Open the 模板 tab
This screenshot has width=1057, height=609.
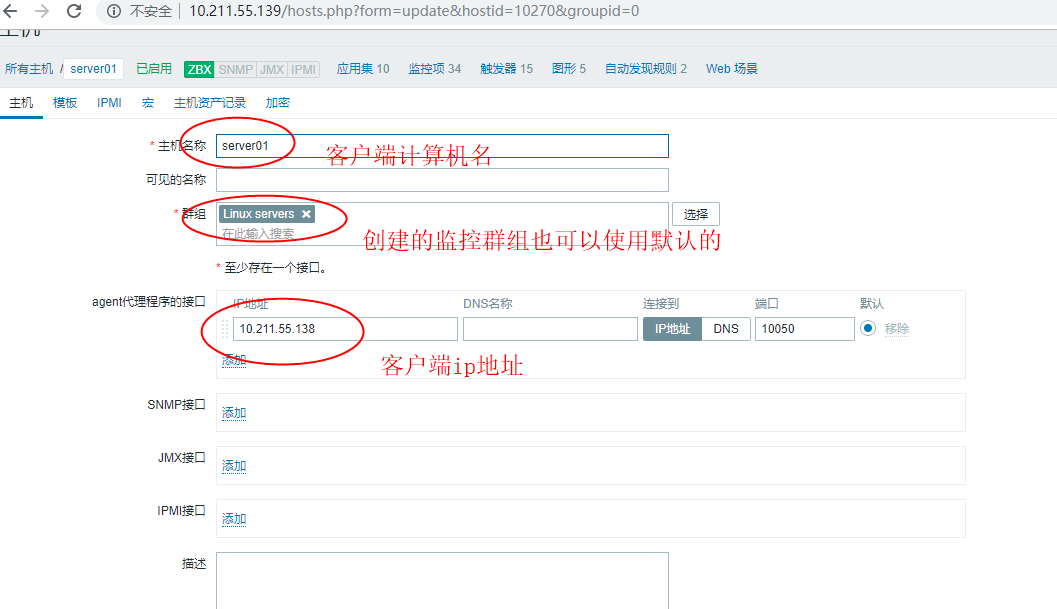point(65,103)
